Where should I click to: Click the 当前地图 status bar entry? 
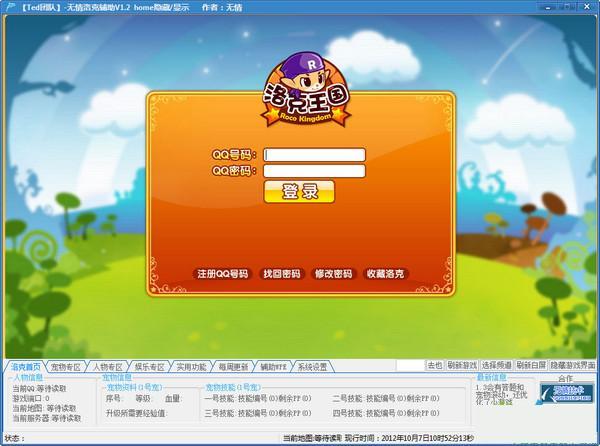point(312,438)
